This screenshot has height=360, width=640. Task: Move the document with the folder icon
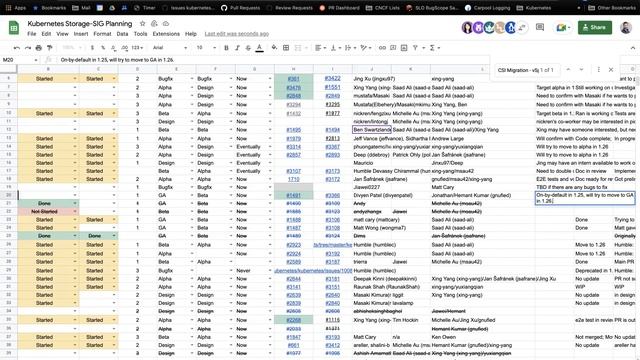154,24
